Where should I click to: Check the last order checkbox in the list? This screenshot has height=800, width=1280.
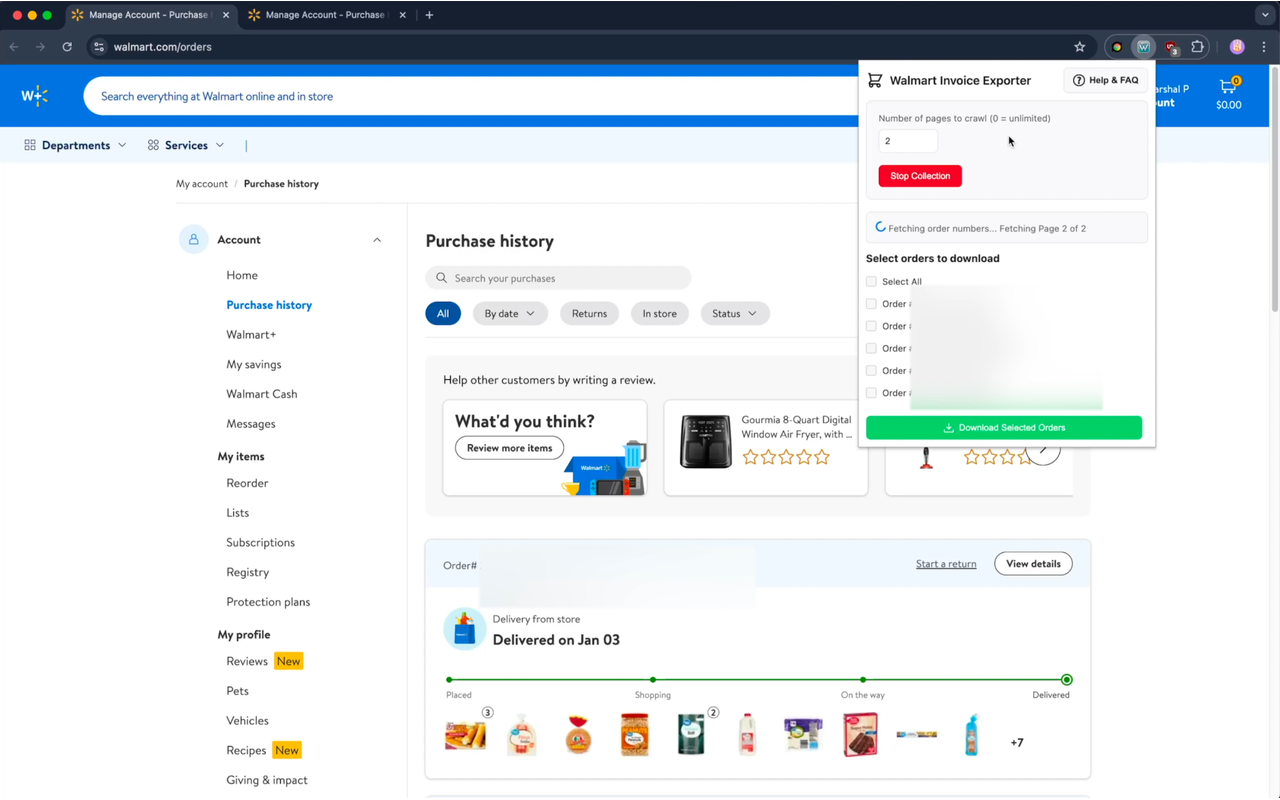[871, 393]
